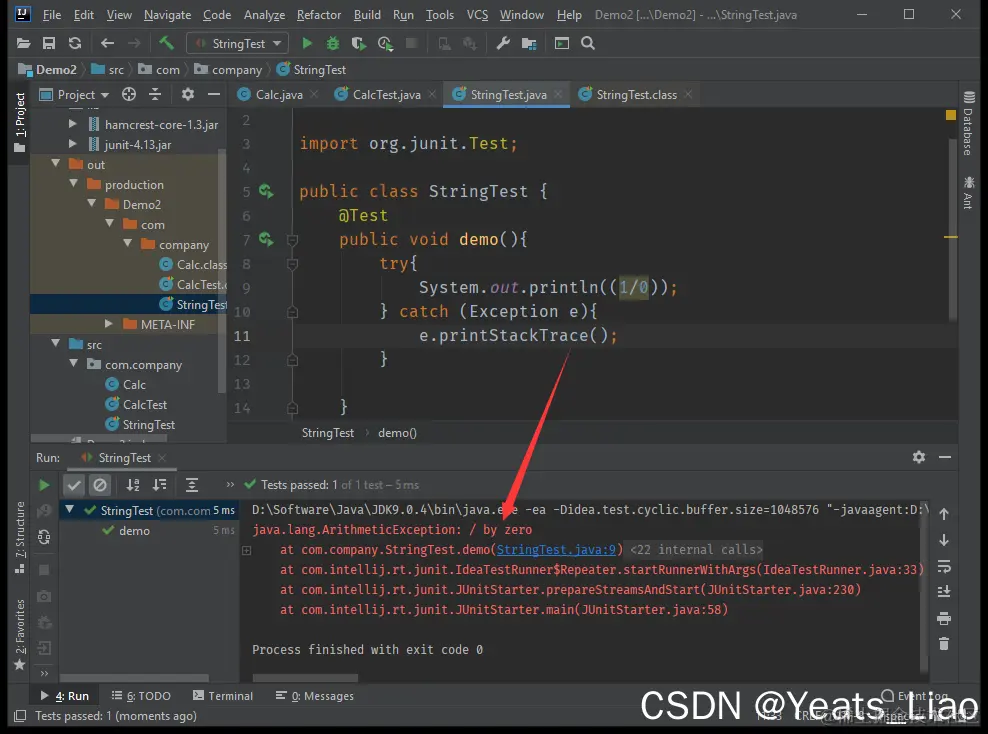Image resolution: width=988 pixels, height=734 pixels.
Task: Close the StringTest run tab
Action: coord(162,458)
